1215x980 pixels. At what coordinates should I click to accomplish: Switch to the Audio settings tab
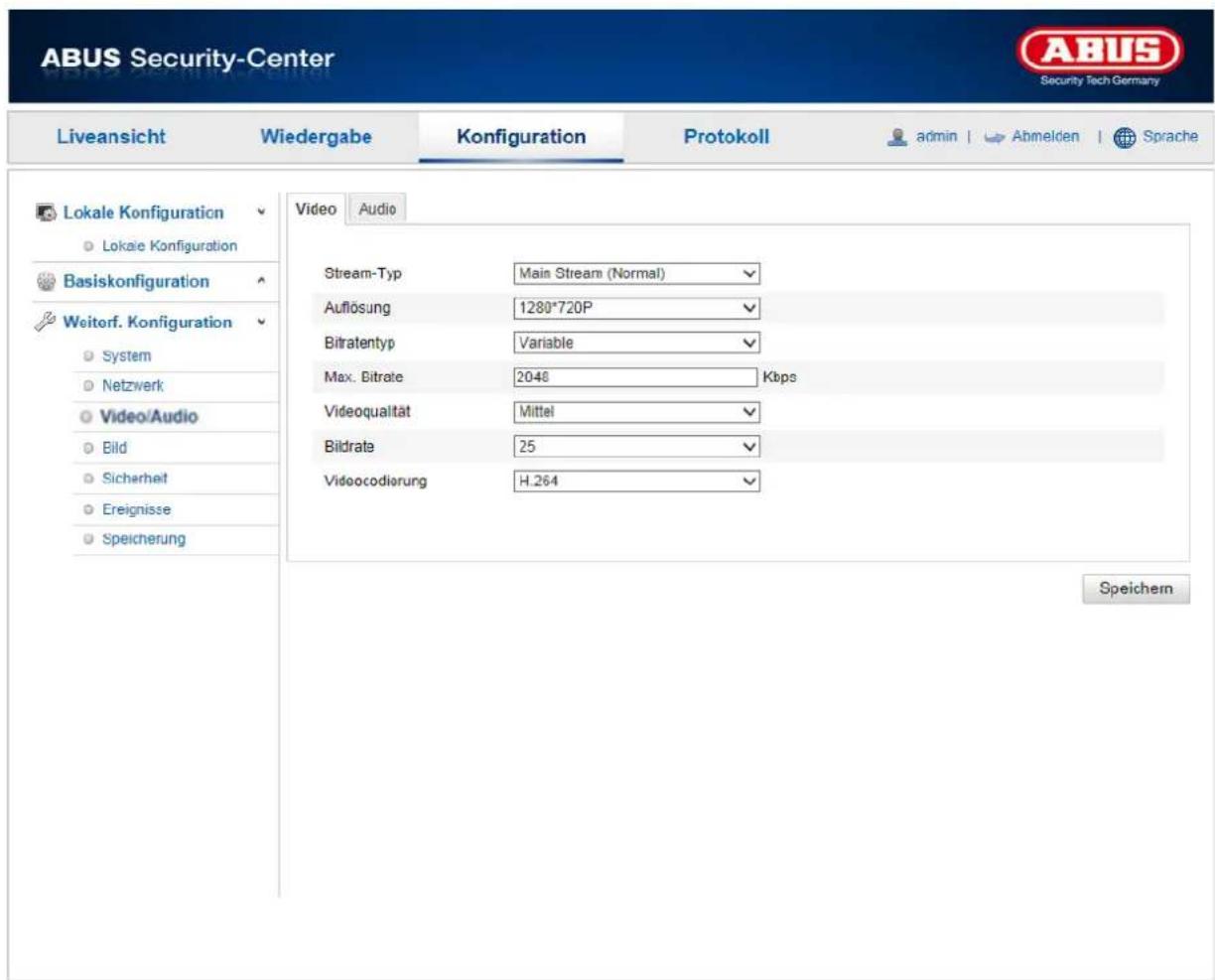tap(377, 209)
